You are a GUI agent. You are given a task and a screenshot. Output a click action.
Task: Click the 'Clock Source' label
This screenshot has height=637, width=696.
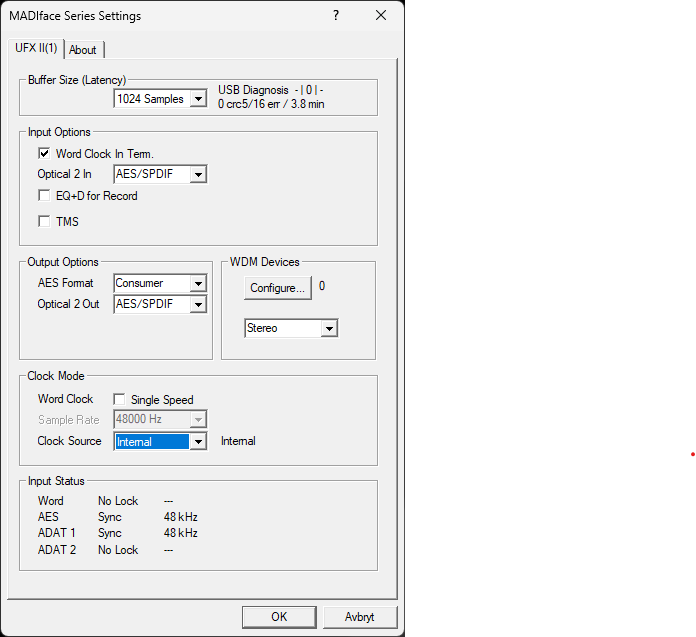click(69, 441)
